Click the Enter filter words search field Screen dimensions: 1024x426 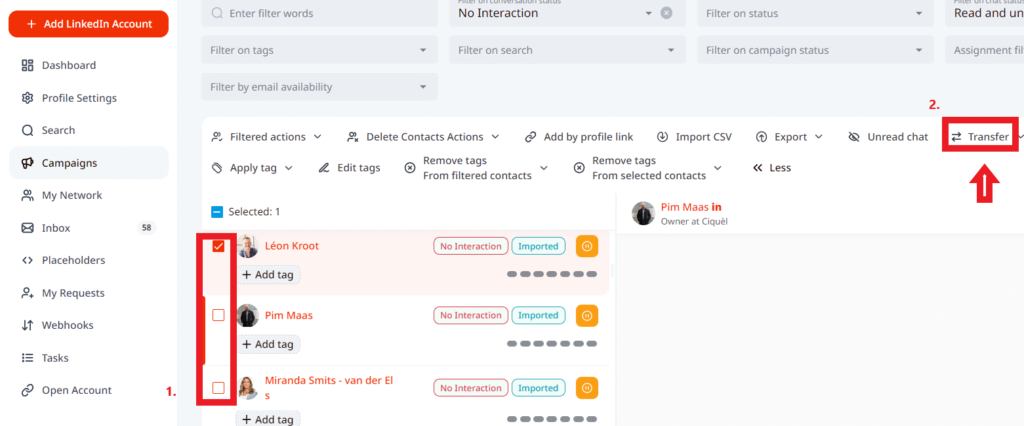tap(319, 13)
